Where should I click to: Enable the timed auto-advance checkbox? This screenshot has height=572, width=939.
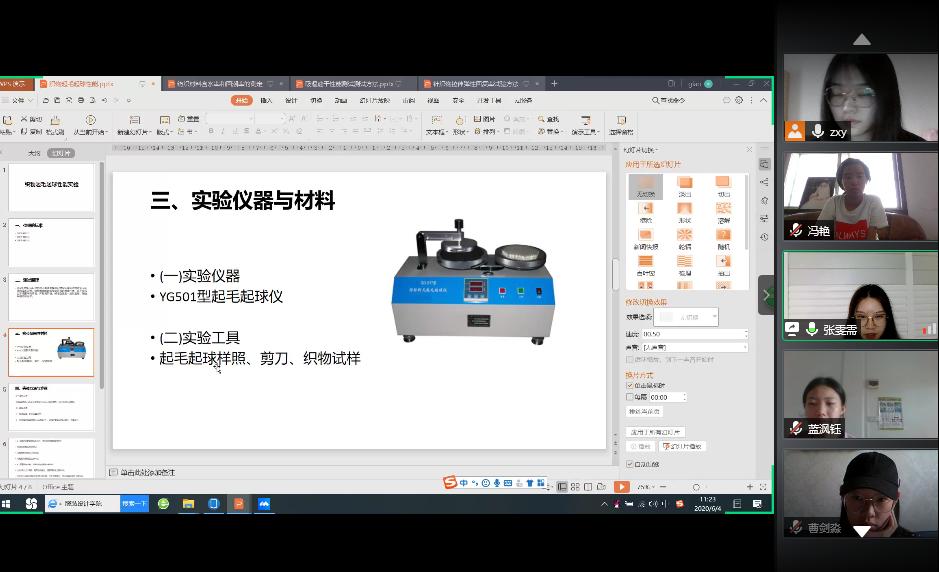pos(629,397)
